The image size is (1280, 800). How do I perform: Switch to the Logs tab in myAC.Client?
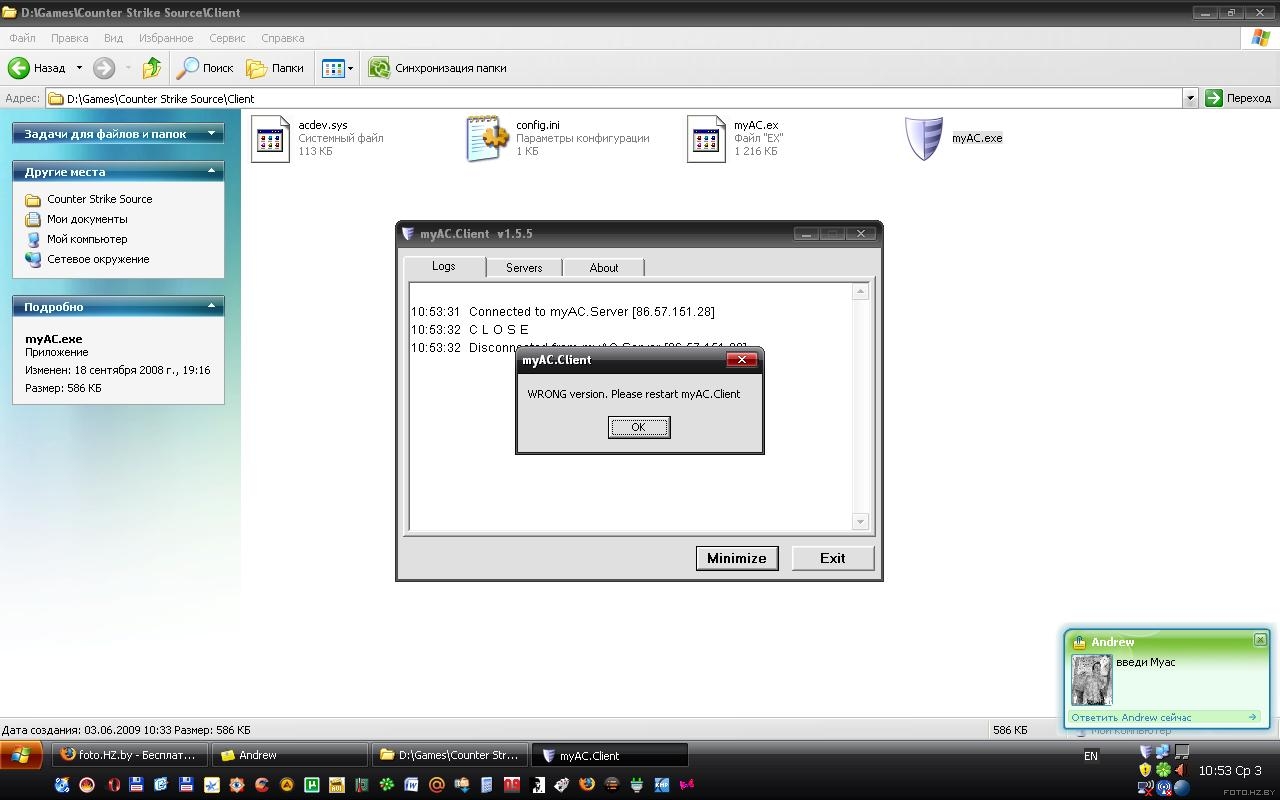pos(444,266)
